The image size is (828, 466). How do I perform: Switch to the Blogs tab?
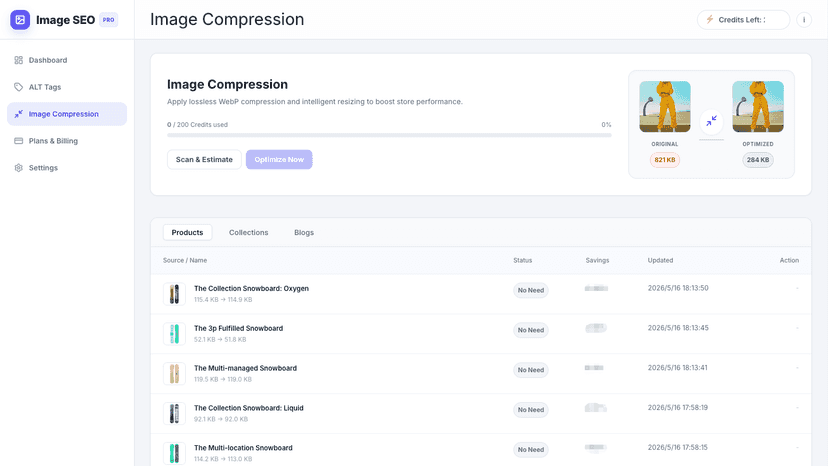pyautogui.click(x=304, y=232)
